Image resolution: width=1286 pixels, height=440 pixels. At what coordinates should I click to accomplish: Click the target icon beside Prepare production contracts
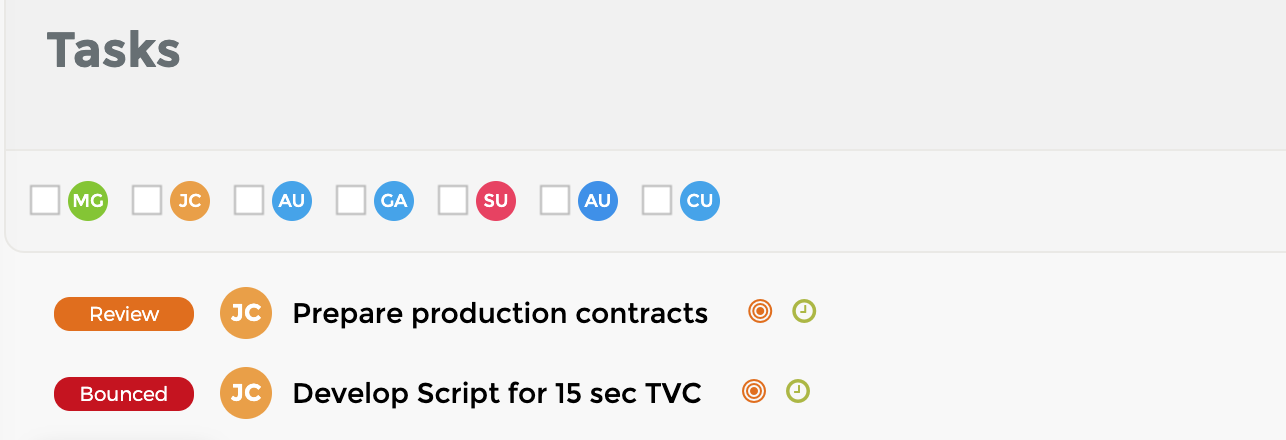pos(760,312)
